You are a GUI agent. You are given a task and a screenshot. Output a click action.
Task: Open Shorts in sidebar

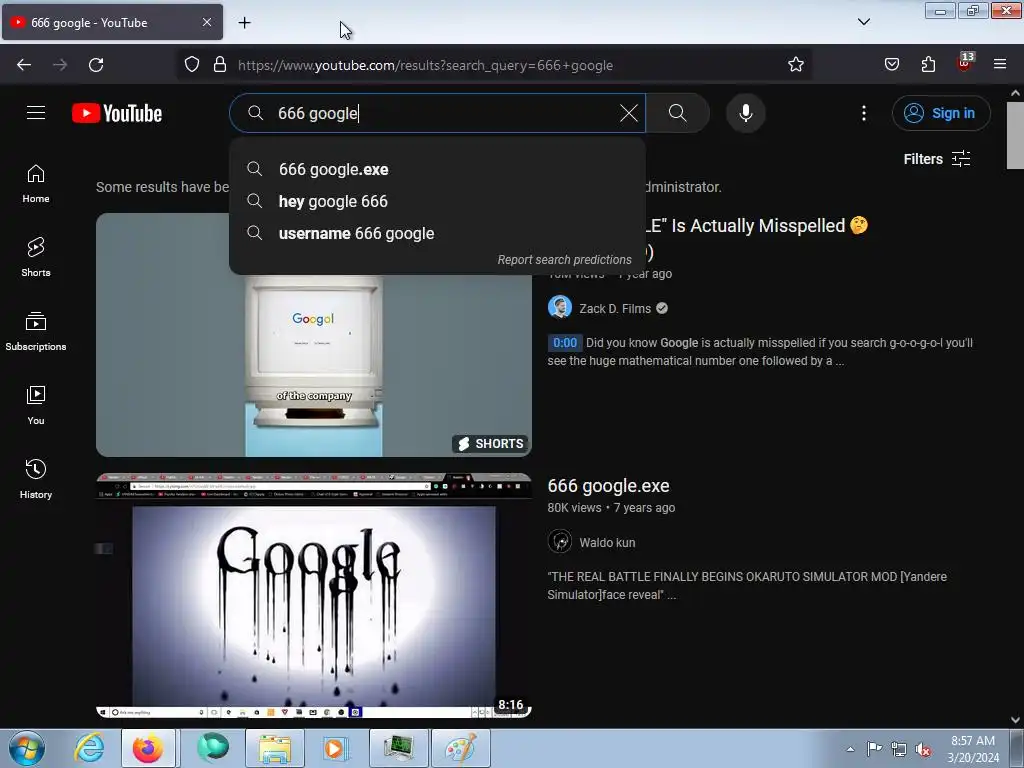[x=36, y=257]
